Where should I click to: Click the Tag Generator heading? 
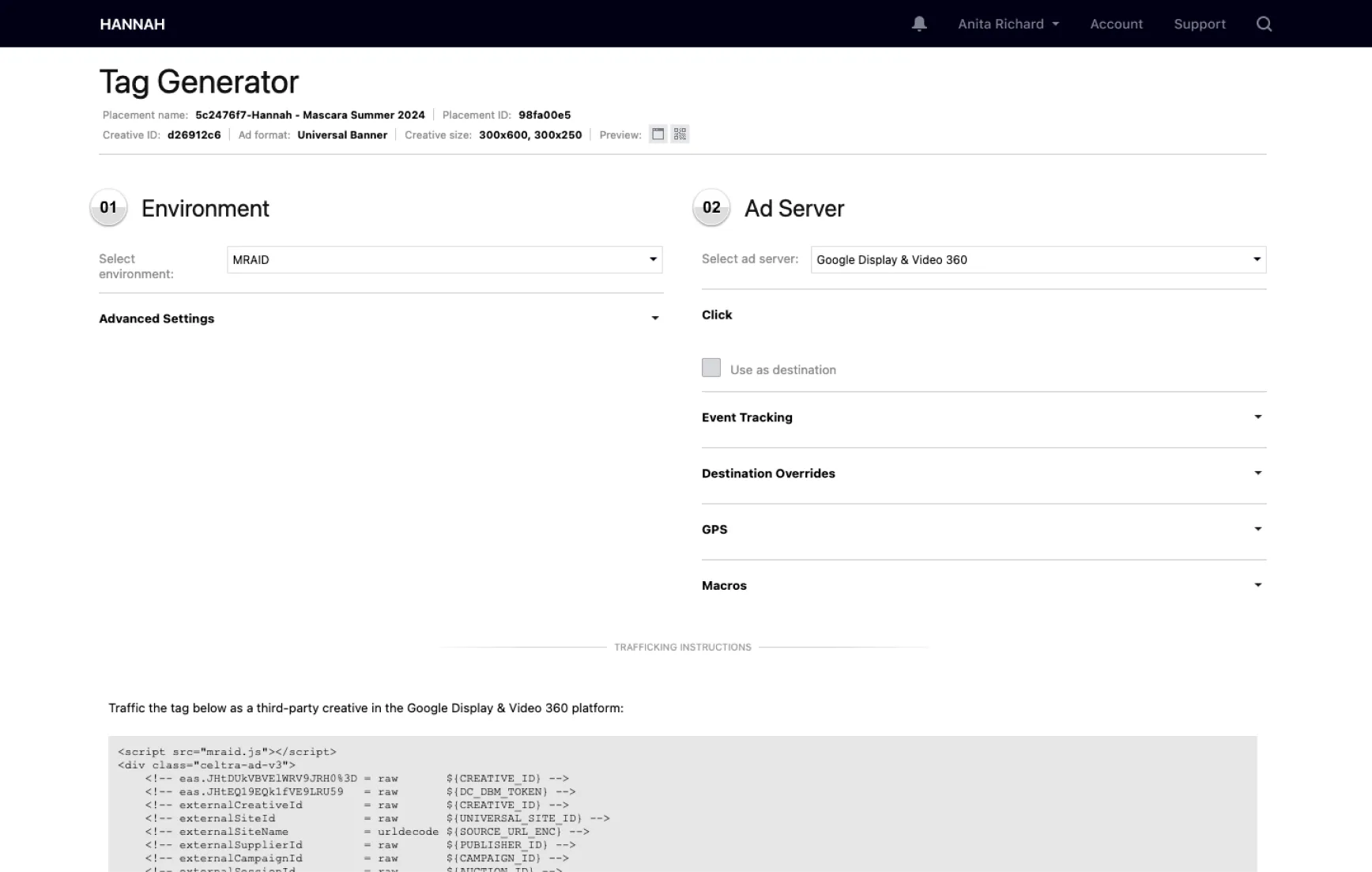click(199, 82)
